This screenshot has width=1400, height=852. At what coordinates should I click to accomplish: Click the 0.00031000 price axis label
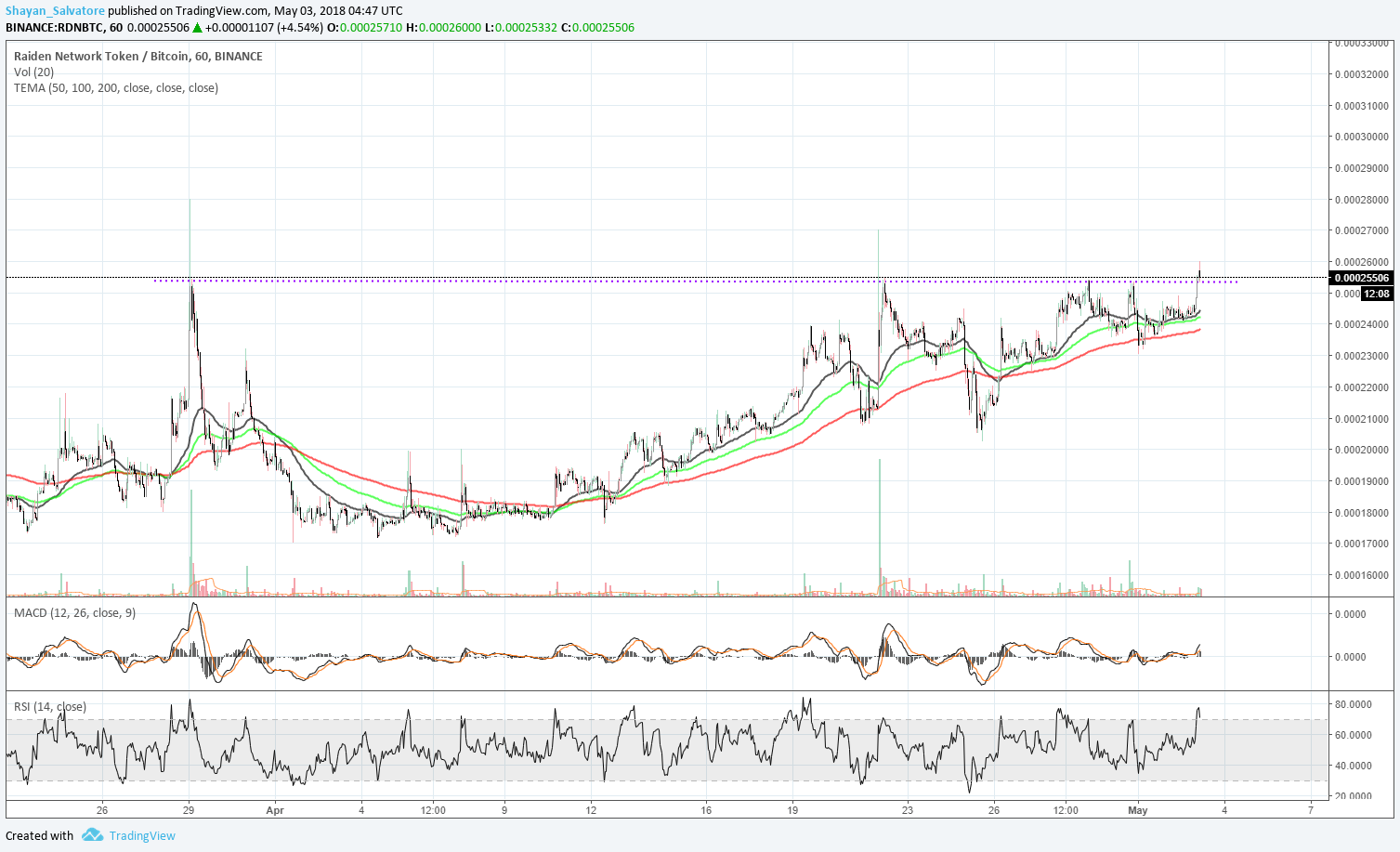point(1362,106)
